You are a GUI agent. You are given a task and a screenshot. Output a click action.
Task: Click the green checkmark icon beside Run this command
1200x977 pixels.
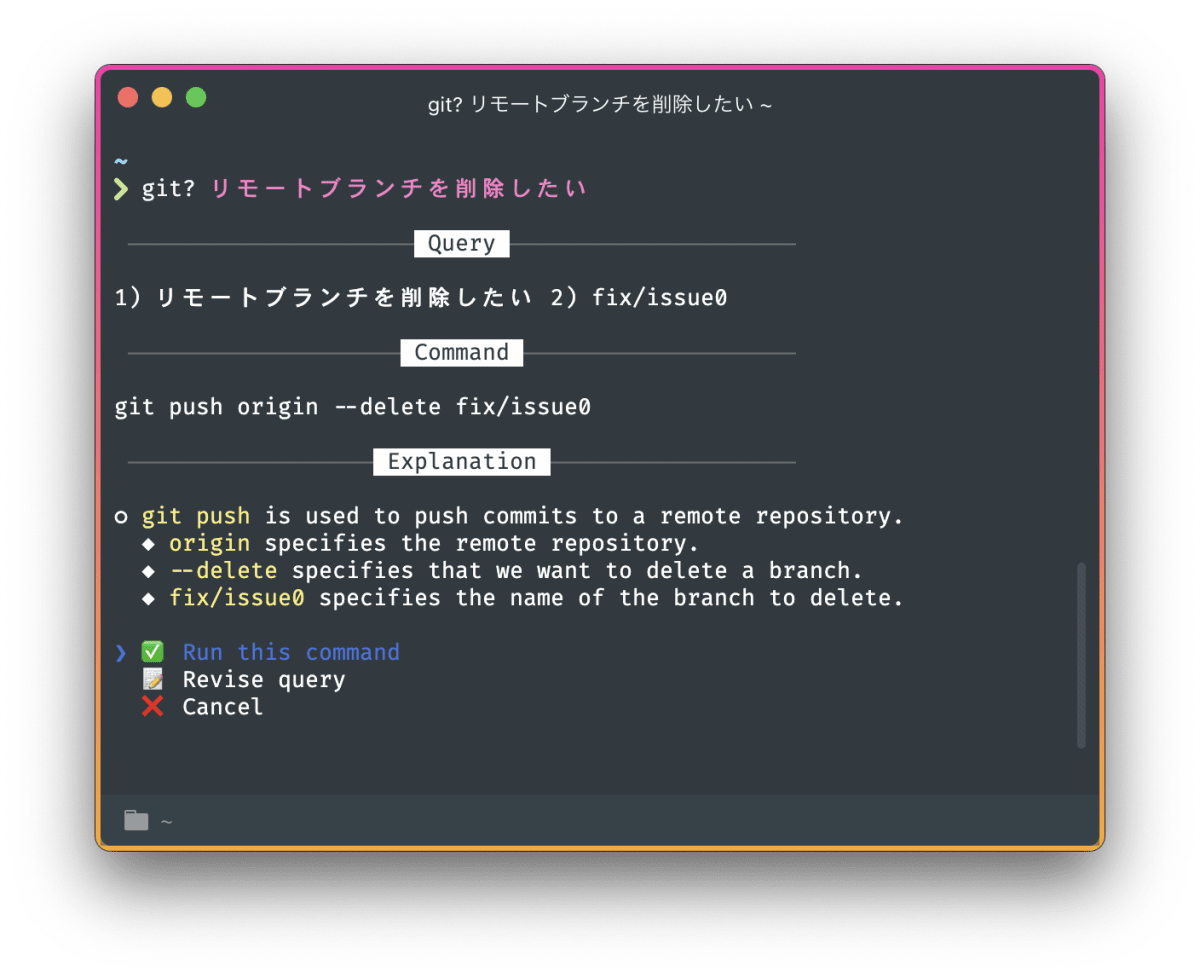tap(151, 651)
